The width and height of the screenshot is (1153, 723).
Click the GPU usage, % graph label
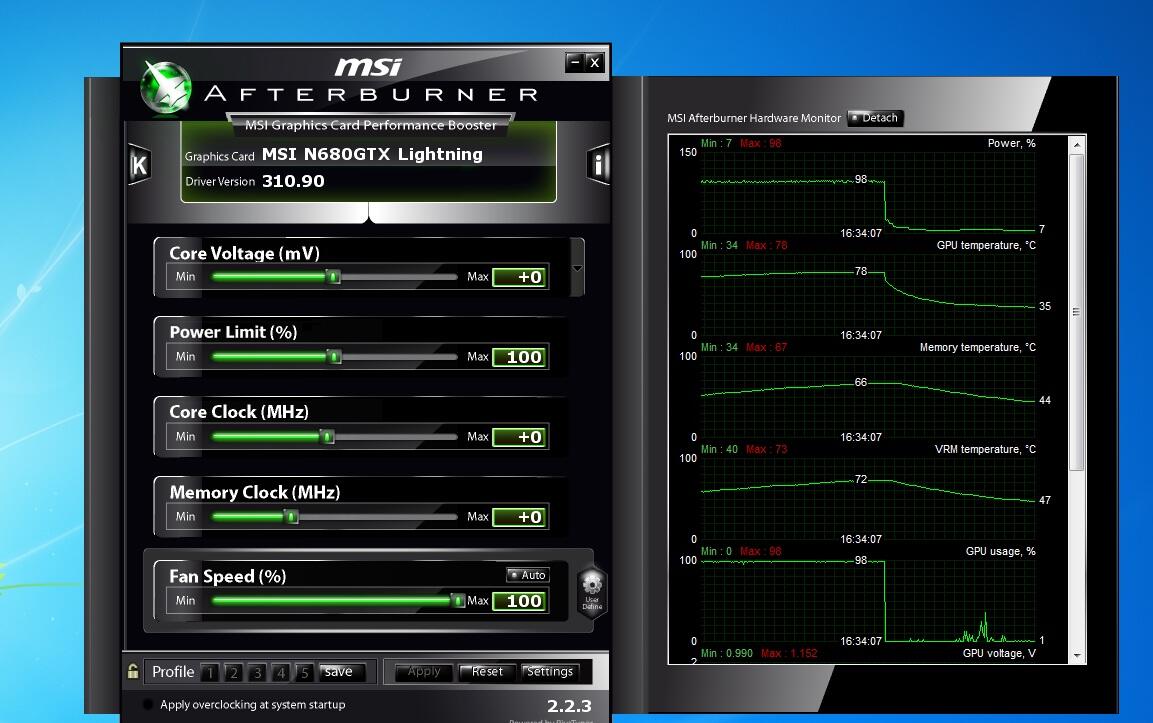pyautogui.click(x=1001, y=551)
